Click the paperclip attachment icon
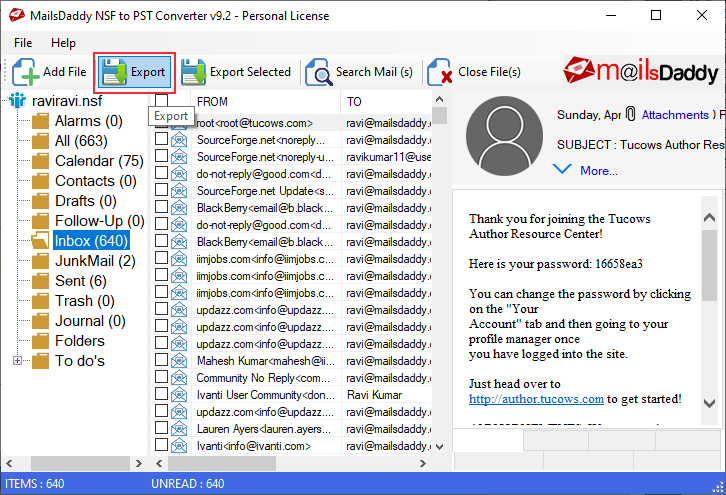The height and width of the screenshot is (495, 726). tap(630, 113)
